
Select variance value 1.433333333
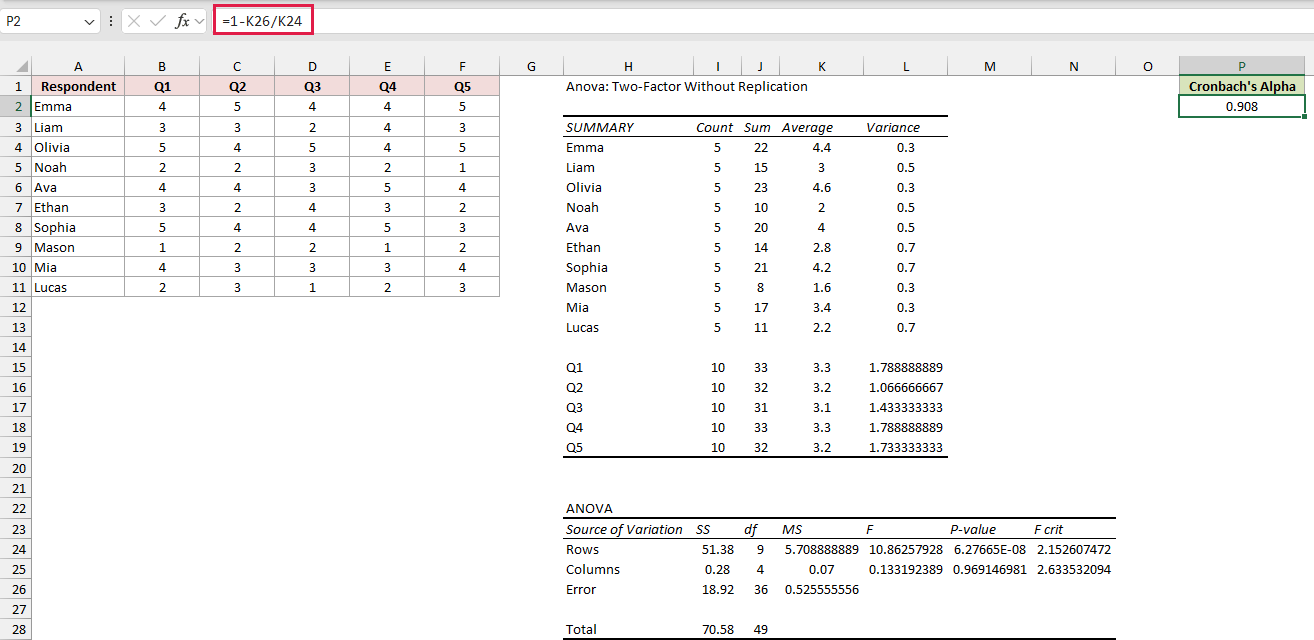[906, 407]
